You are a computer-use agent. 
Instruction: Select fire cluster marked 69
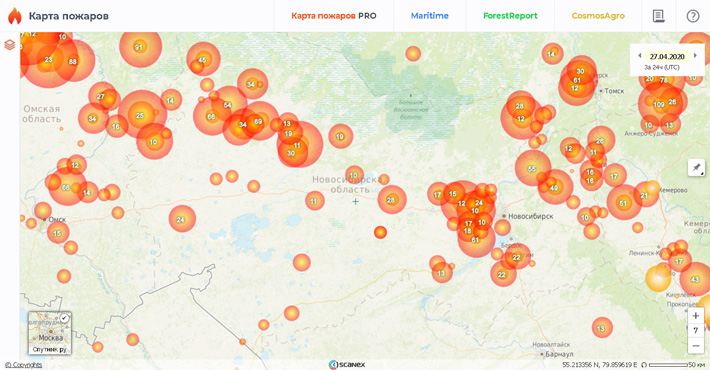coord(259,121)
